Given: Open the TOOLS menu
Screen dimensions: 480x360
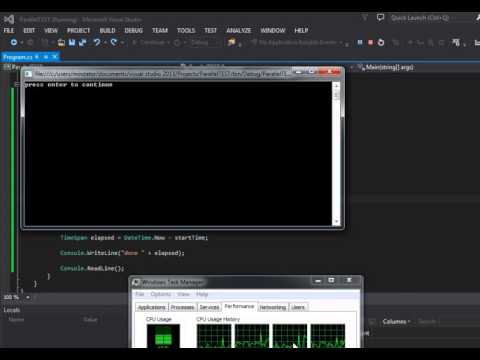Looking at the screenshot, I should [186, 30].
